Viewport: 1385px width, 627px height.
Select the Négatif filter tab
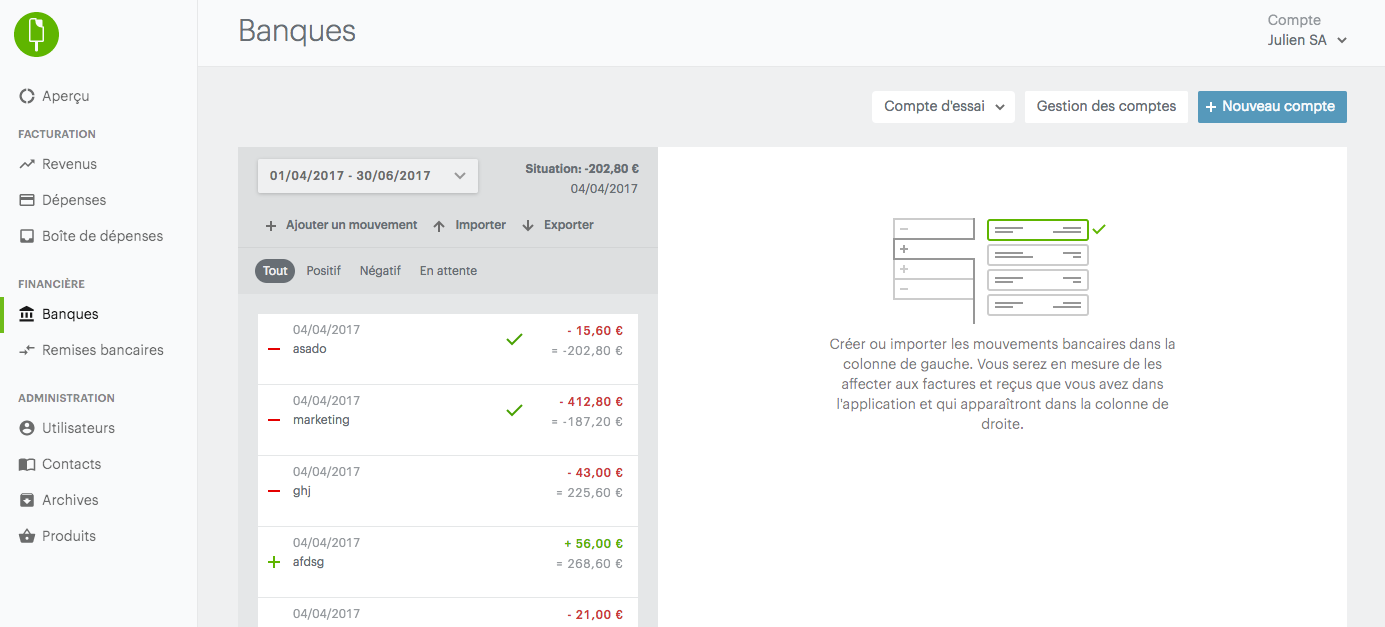380,271
